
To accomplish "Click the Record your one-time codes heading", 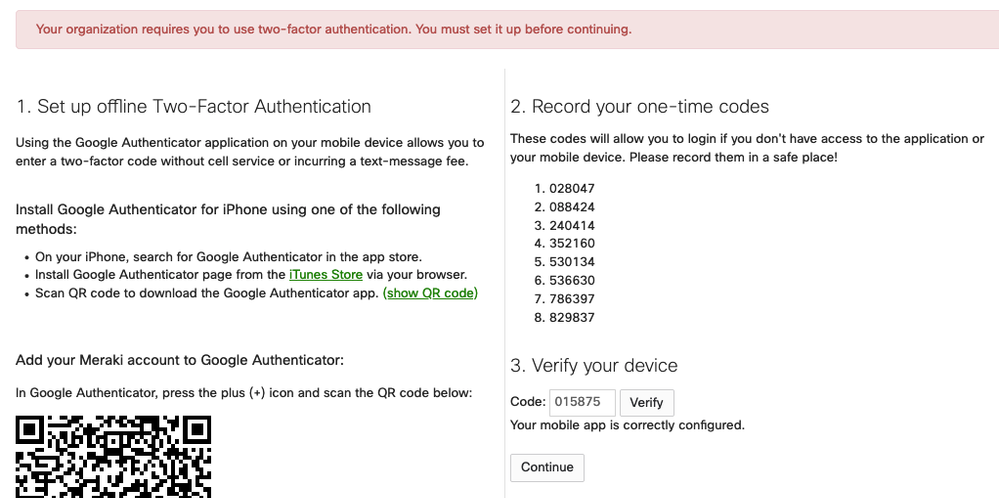I will (640, 107).
